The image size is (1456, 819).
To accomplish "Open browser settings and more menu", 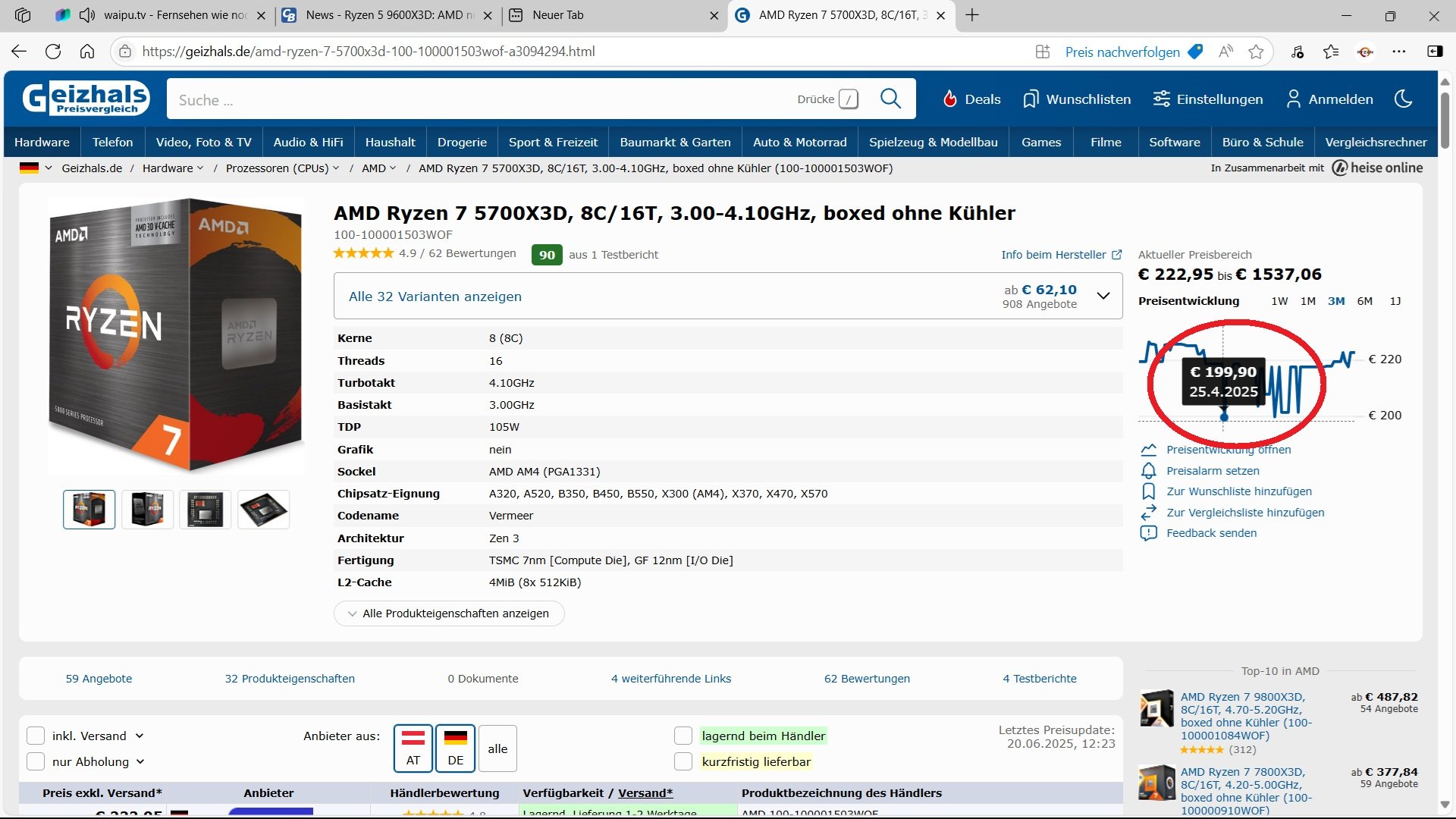I will point(1399,52).
